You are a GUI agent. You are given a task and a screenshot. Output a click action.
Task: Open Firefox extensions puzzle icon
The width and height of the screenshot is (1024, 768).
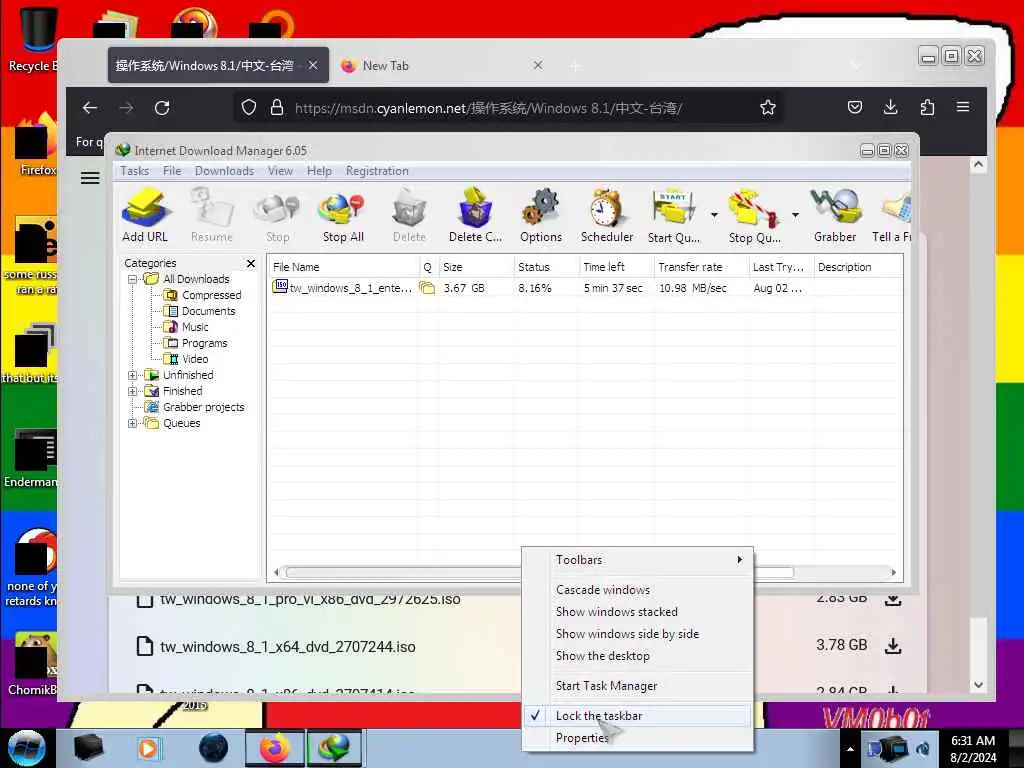point(927,107)
